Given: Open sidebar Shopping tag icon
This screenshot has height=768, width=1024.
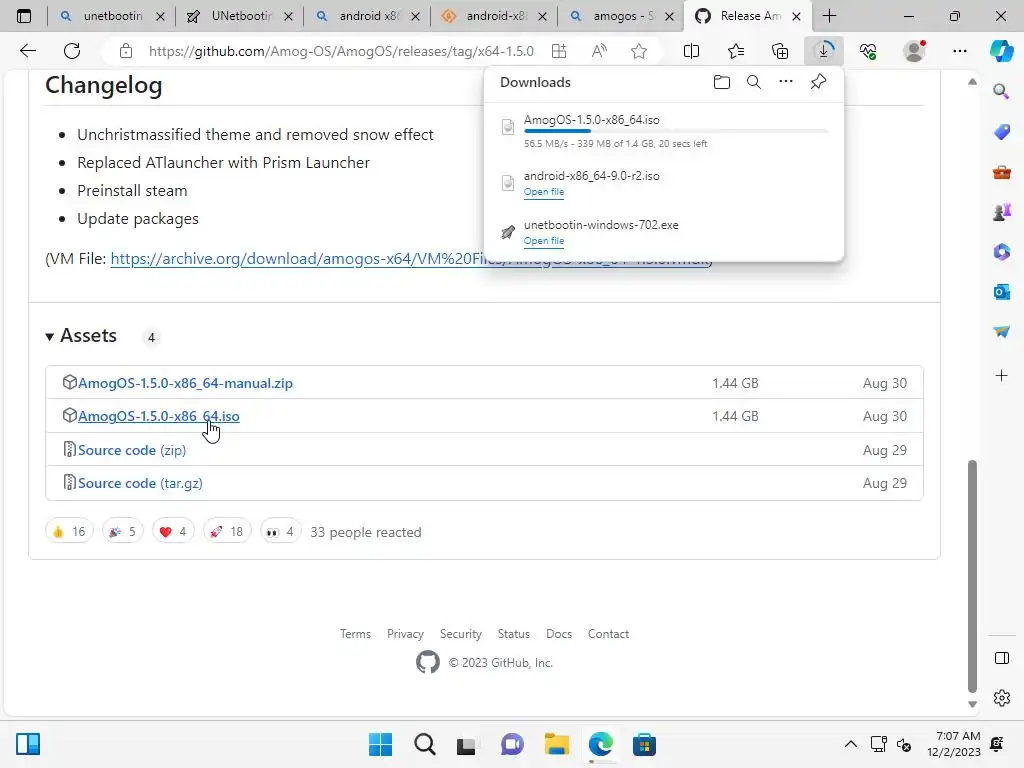Looking at the screenshot, I should [1001, 132].
